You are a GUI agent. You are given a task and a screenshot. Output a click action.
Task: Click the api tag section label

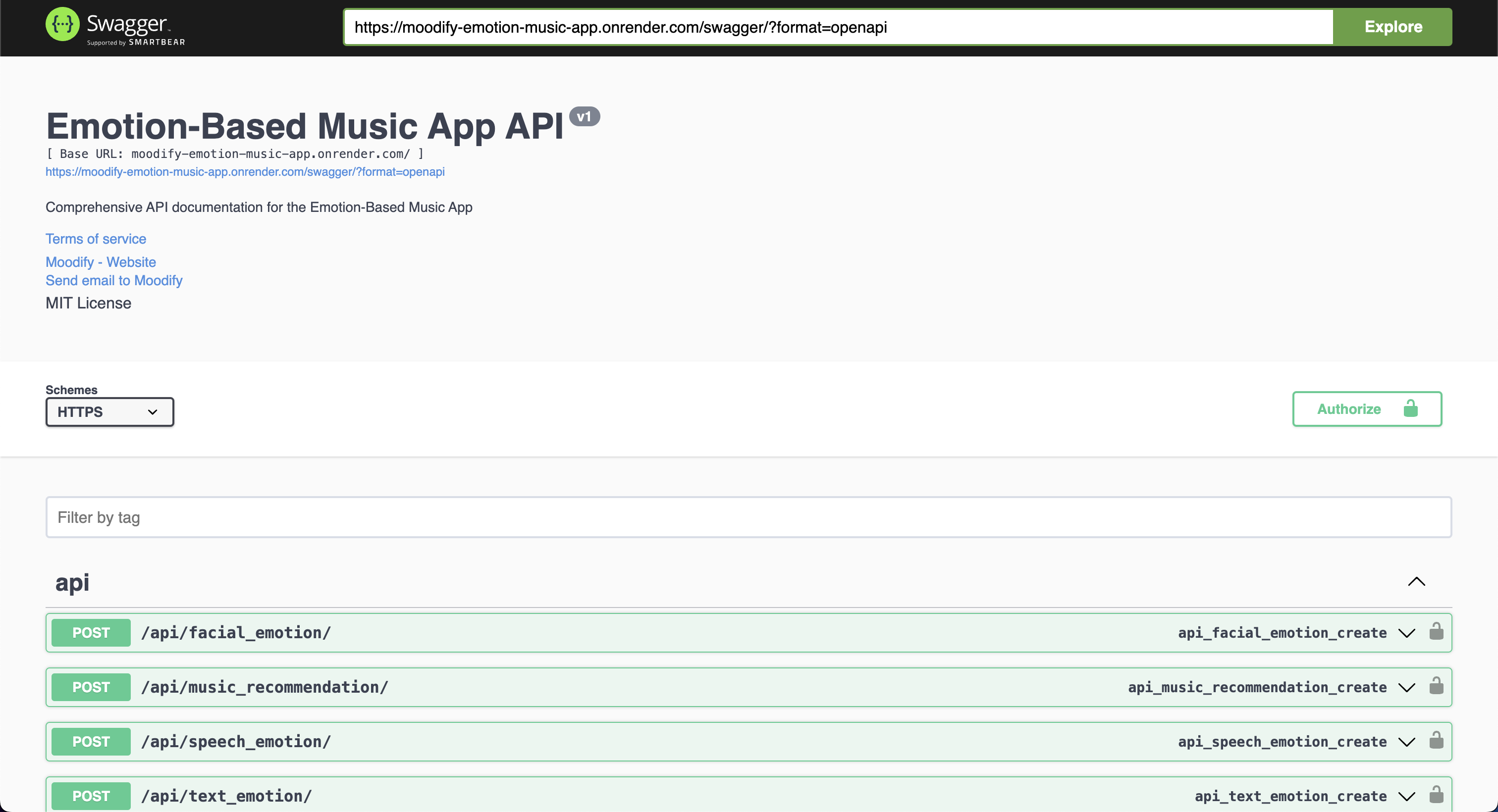point(72,581)
